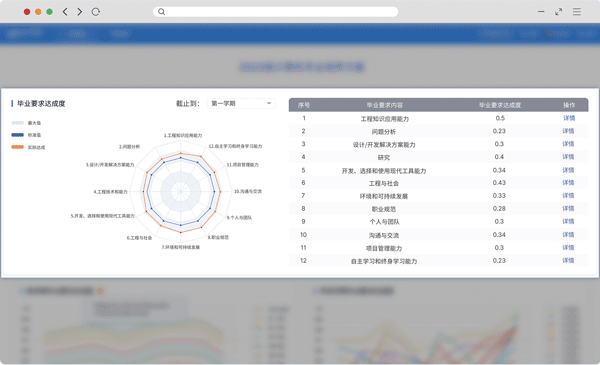This screenshot has width=600, height=365.
Task: Click radar axis label 7.环境和可持续发展
Action: (181, 247)
